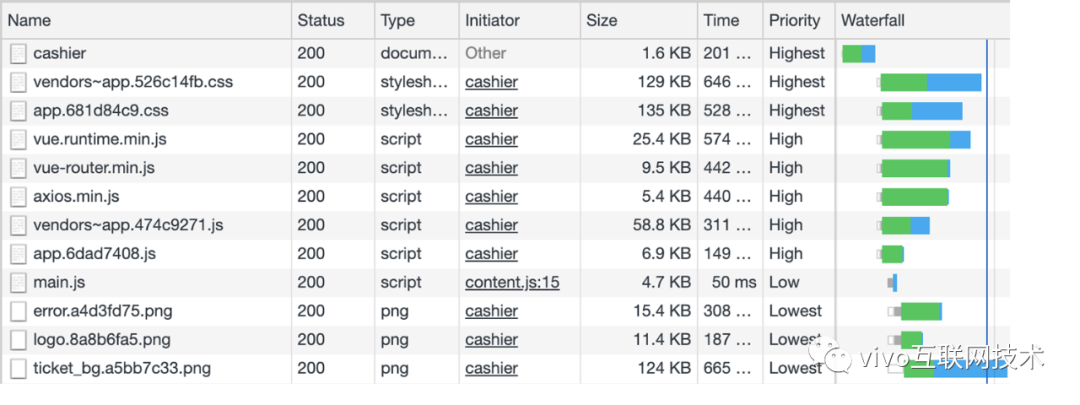Click the vue.runtime.min.js file icon
Viewport: 1080px width, 405px height.
click(18, 140)
